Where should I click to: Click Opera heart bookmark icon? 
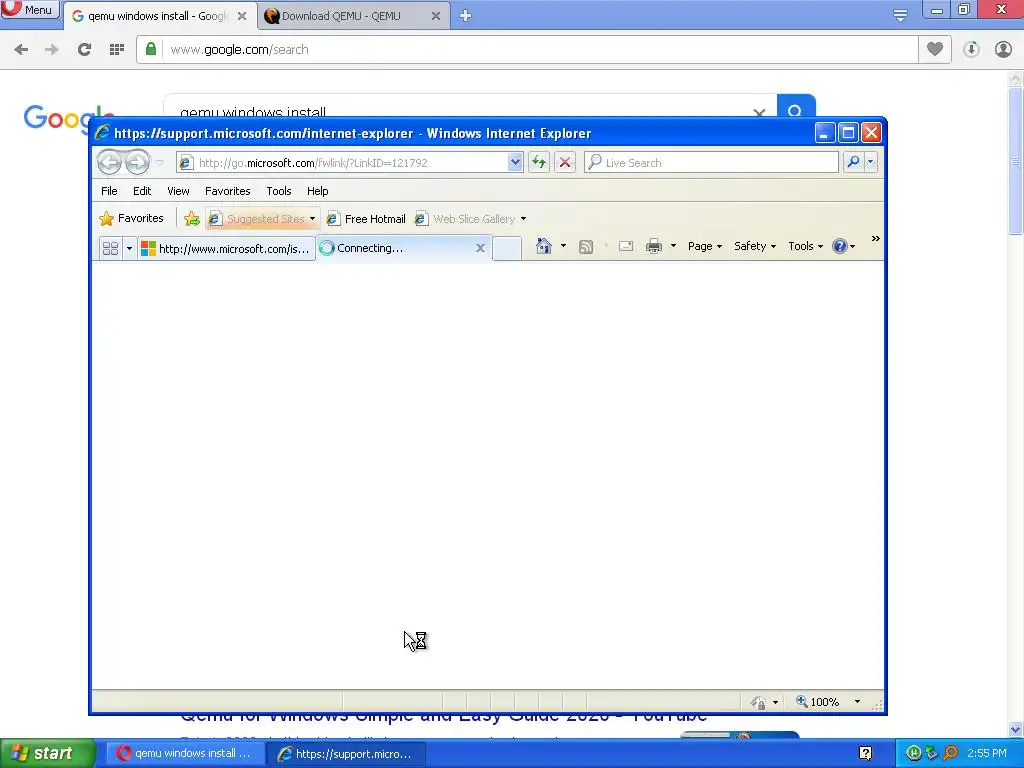[935, 50]
